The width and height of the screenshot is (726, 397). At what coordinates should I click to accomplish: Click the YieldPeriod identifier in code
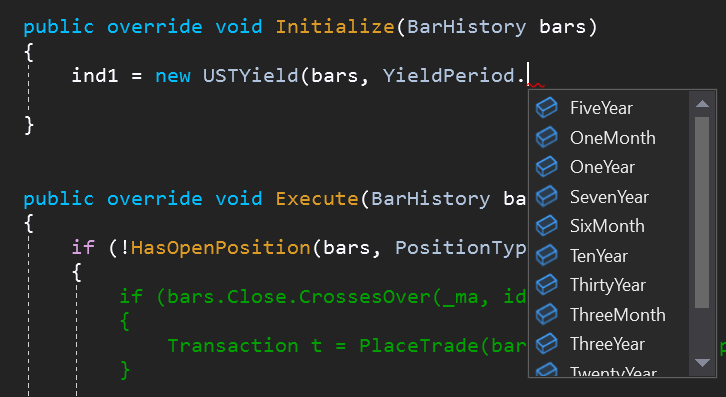(x=449, y=76)
